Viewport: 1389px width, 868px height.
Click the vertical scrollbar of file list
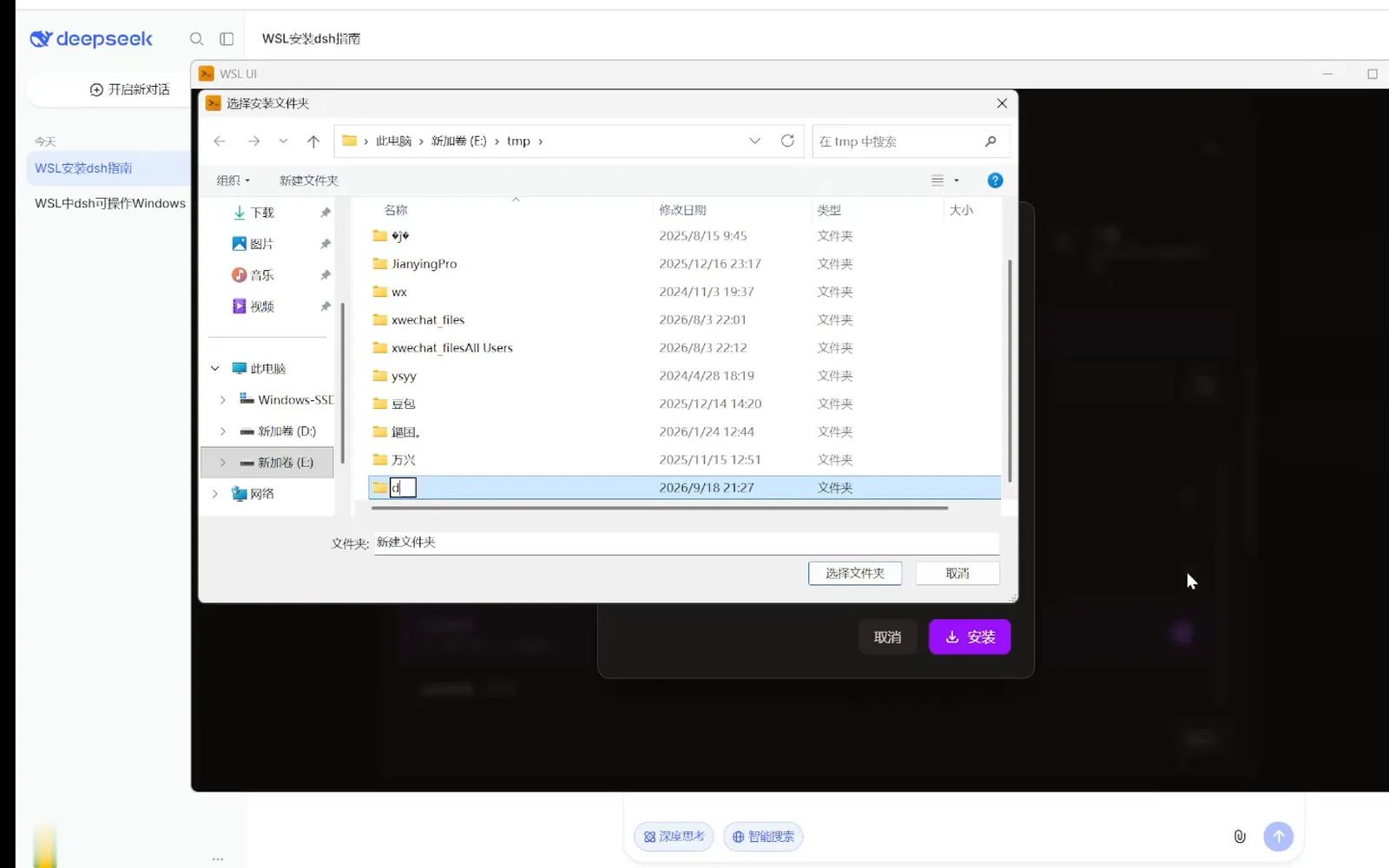(x=1009, y=371)
